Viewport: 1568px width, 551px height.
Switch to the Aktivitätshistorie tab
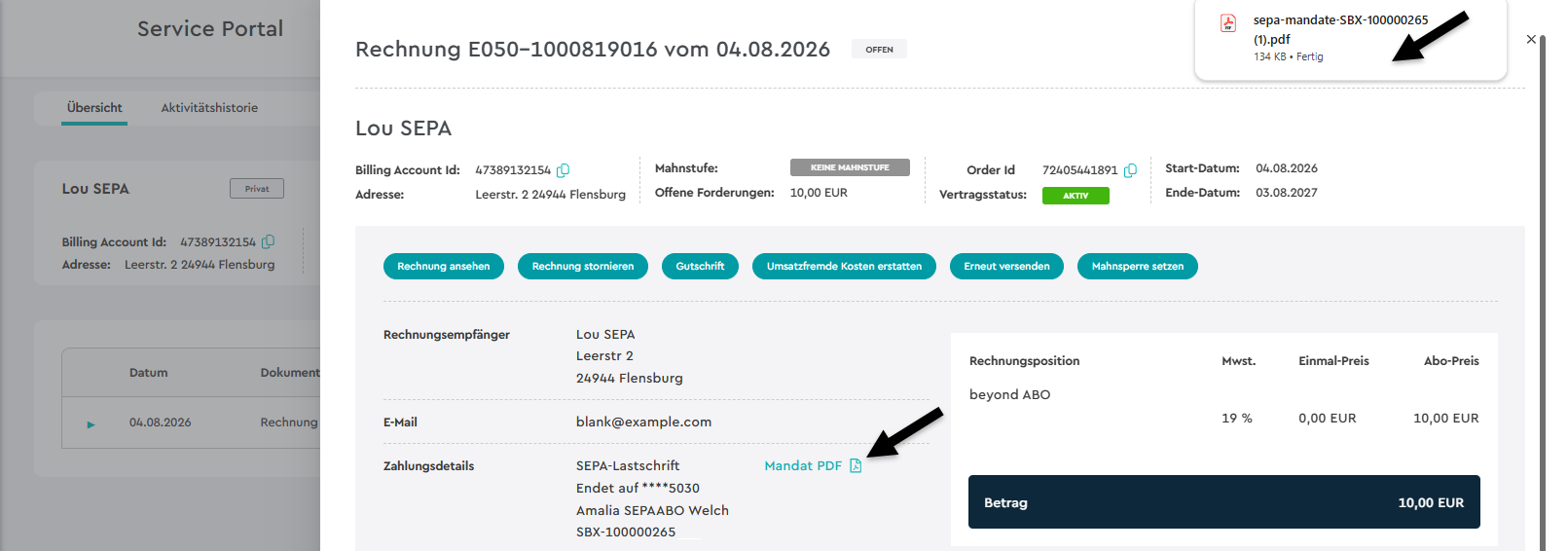(209, 108)
